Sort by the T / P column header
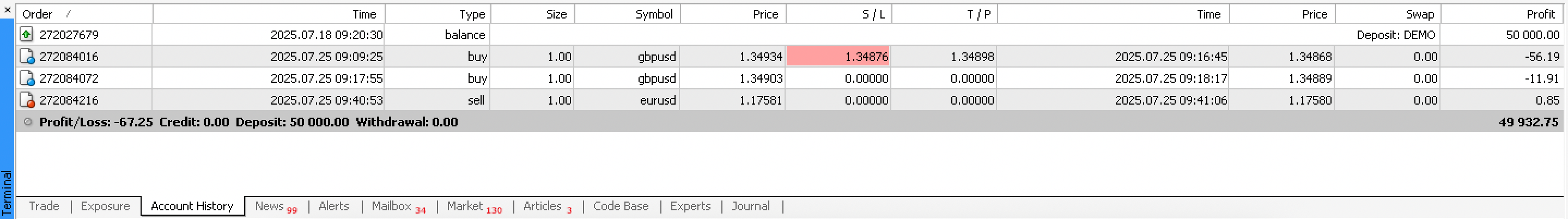Screen dimensions: 1568x219 coord(945,14)
